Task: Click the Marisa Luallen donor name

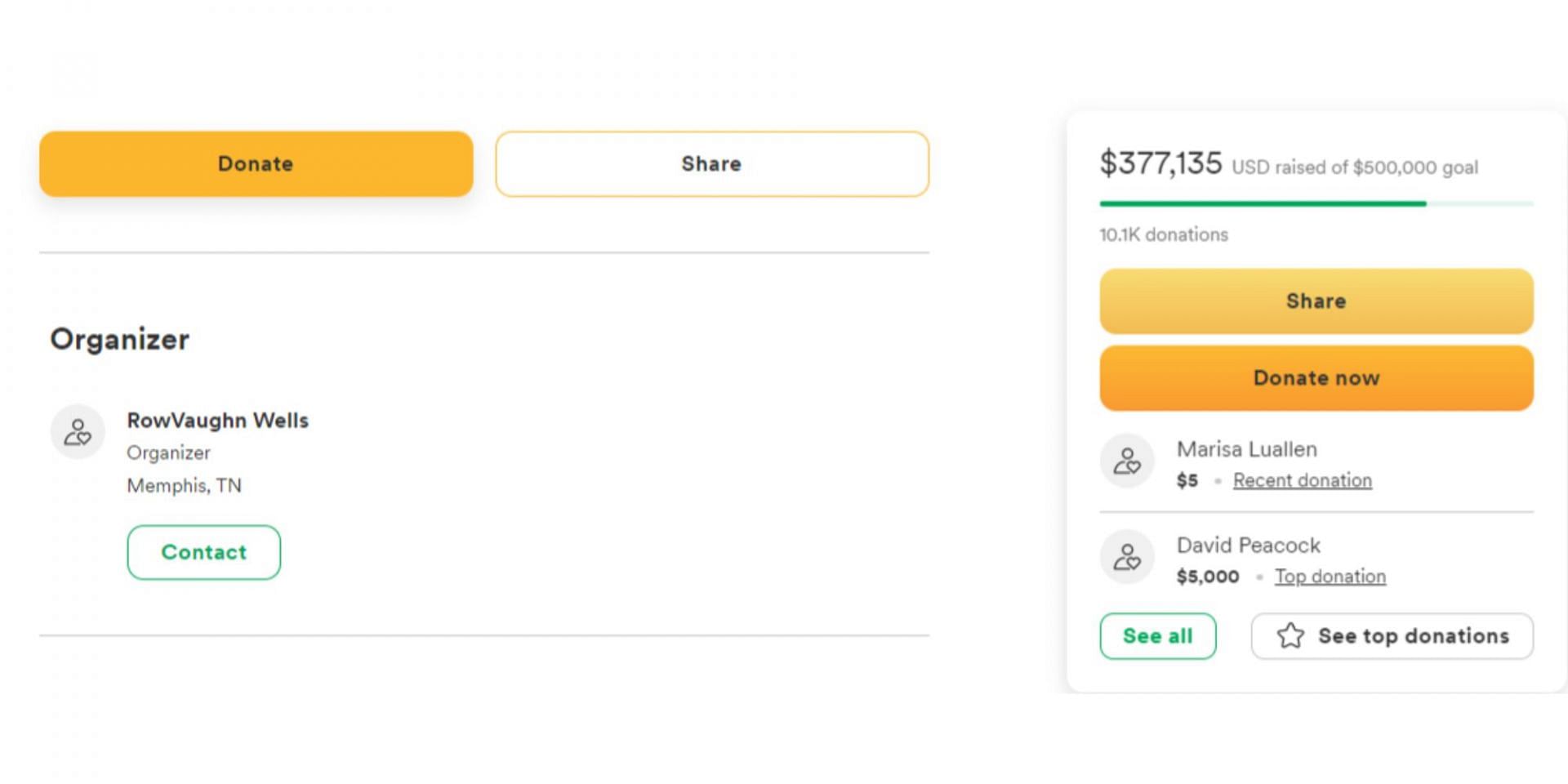Action: tap(1247, 449)
